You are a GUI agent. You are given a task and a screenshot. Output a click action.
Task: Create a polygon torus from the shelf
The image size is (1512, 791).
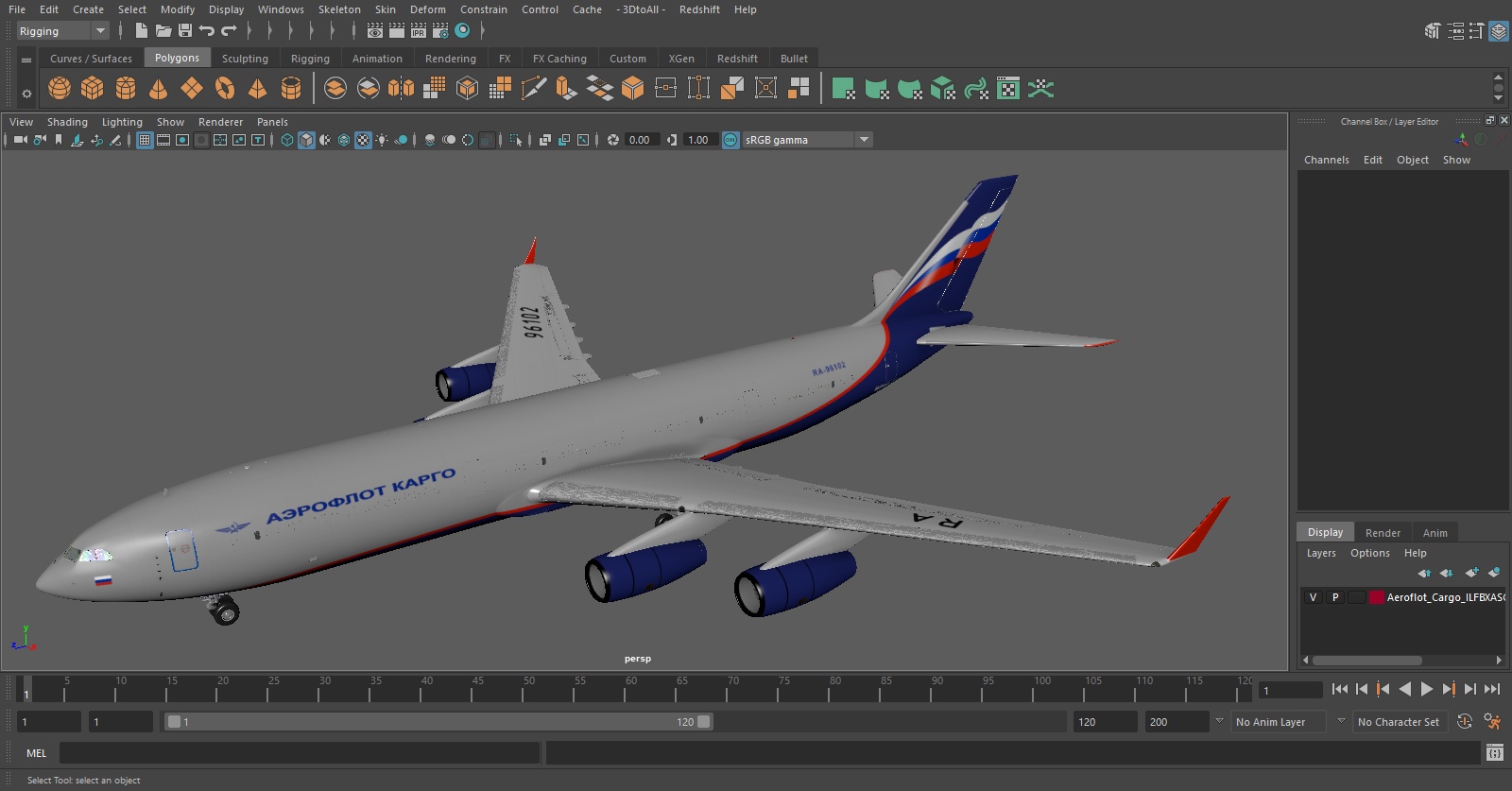coord(225,89)
